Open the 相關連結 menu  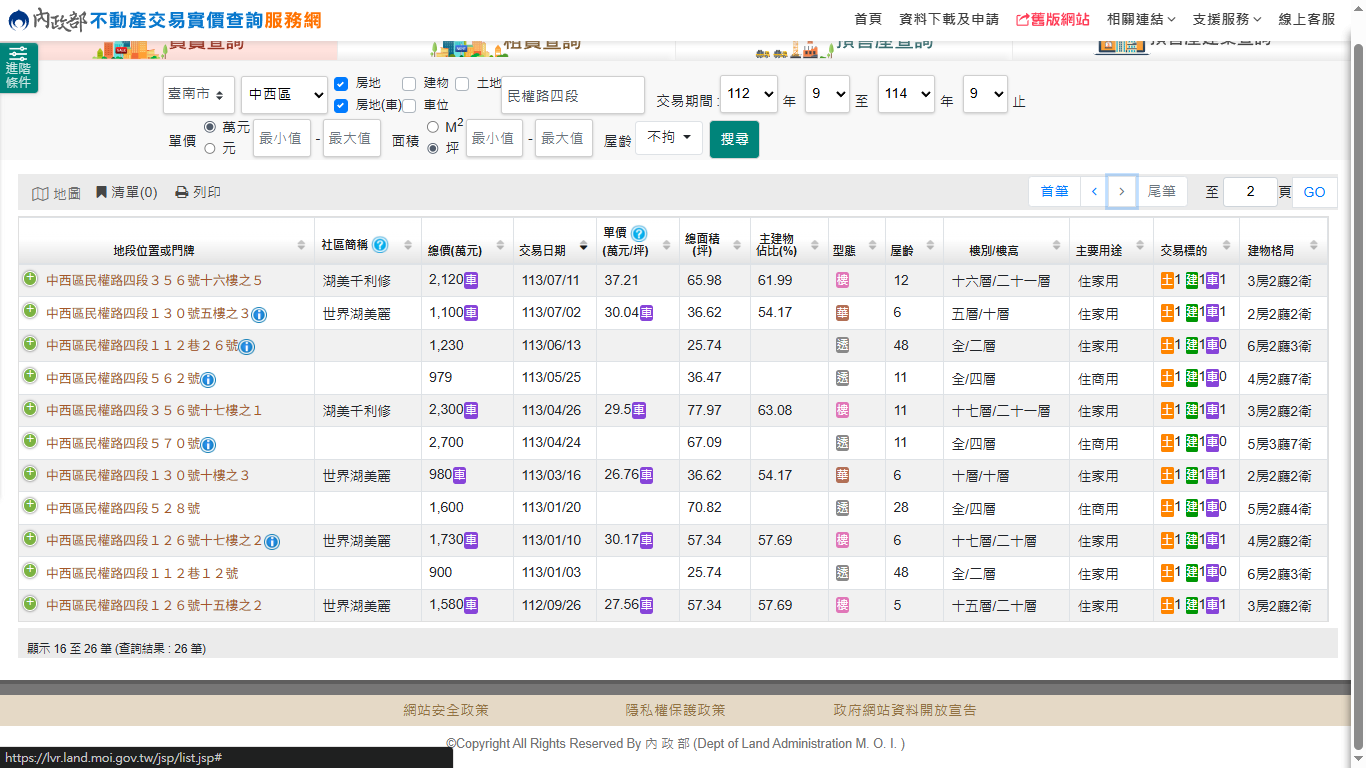(x=1140, y=19)
